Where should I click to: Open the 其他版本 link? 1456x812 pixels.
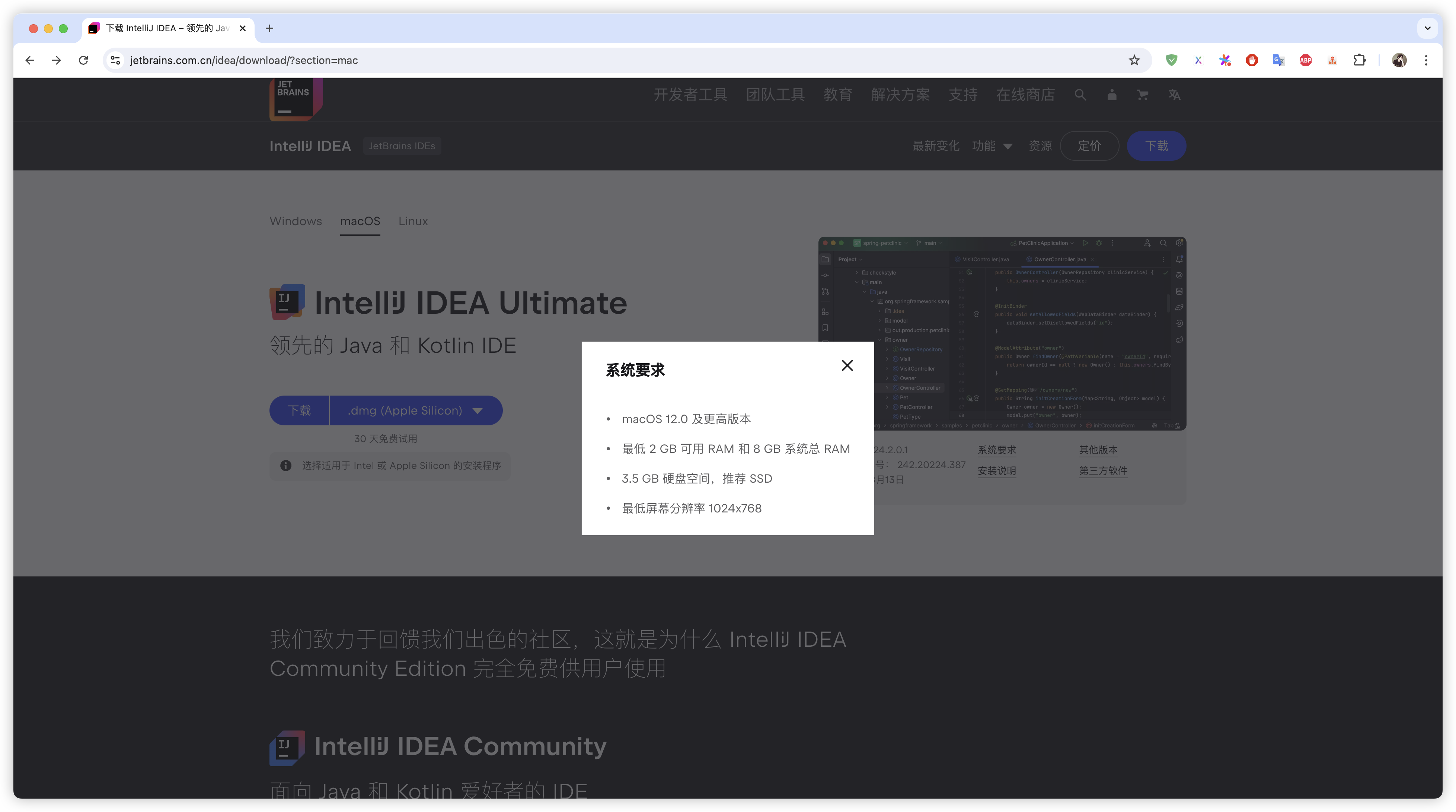click(1098, 450)
